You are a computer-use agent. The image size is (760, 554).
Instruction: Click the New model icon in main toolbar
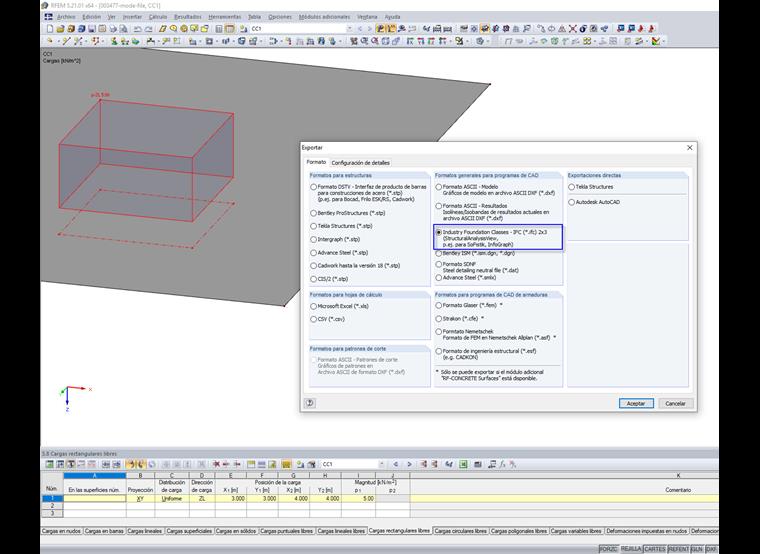pyautogui.click(x=50, y=29)
